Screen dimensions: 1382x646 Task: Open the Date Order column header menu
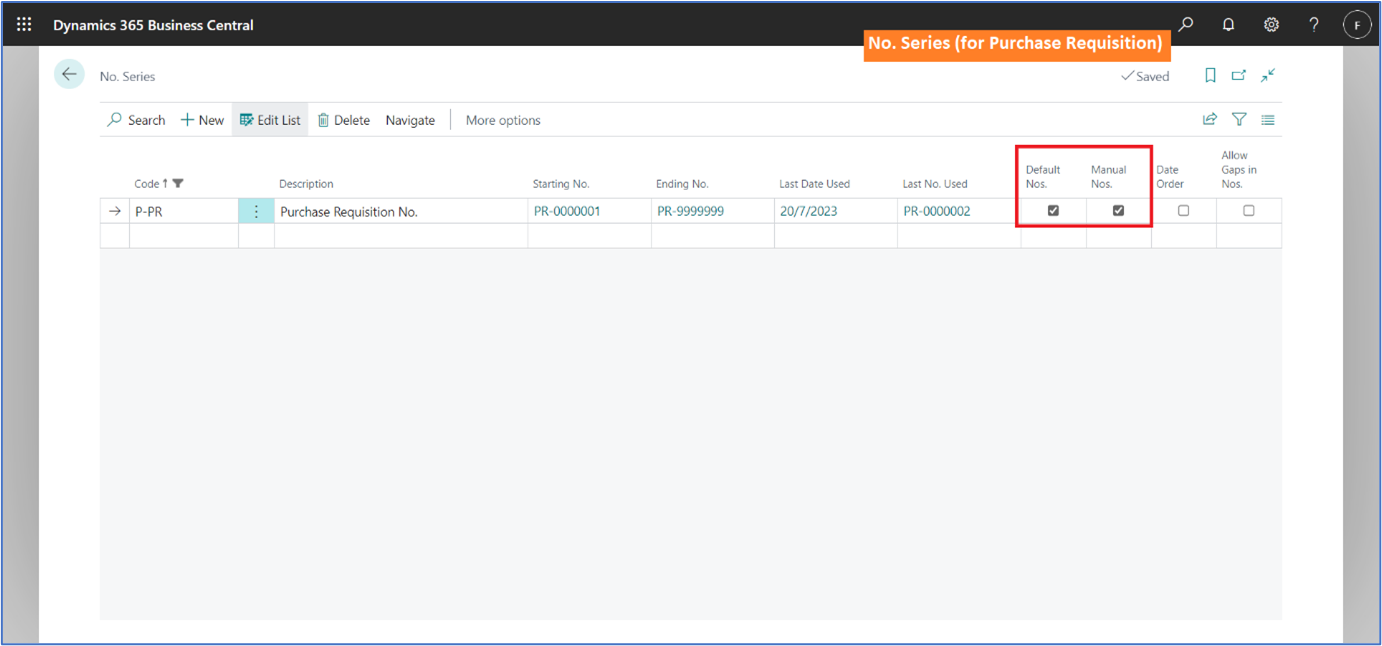click(1170, 177)
